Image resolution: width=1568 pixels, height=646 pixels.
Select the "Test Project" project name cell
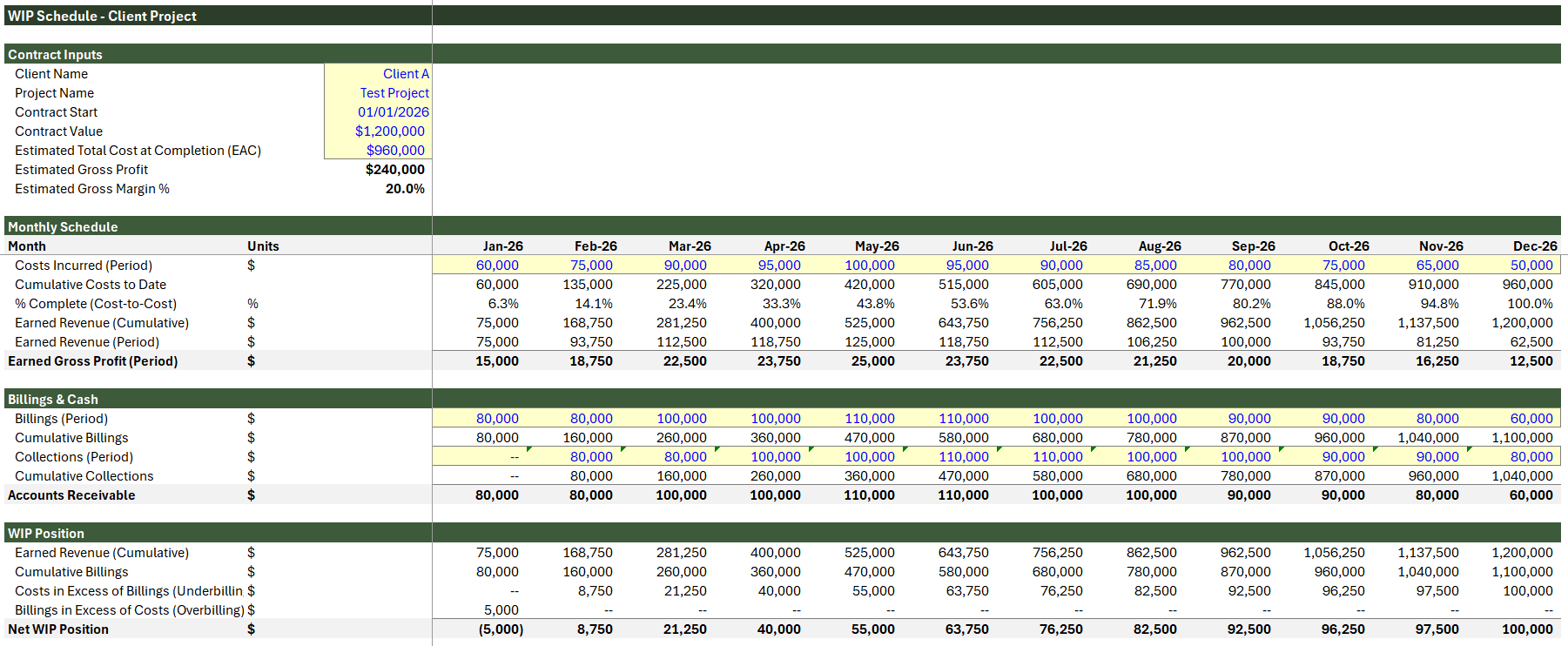[x=394, y=93]
